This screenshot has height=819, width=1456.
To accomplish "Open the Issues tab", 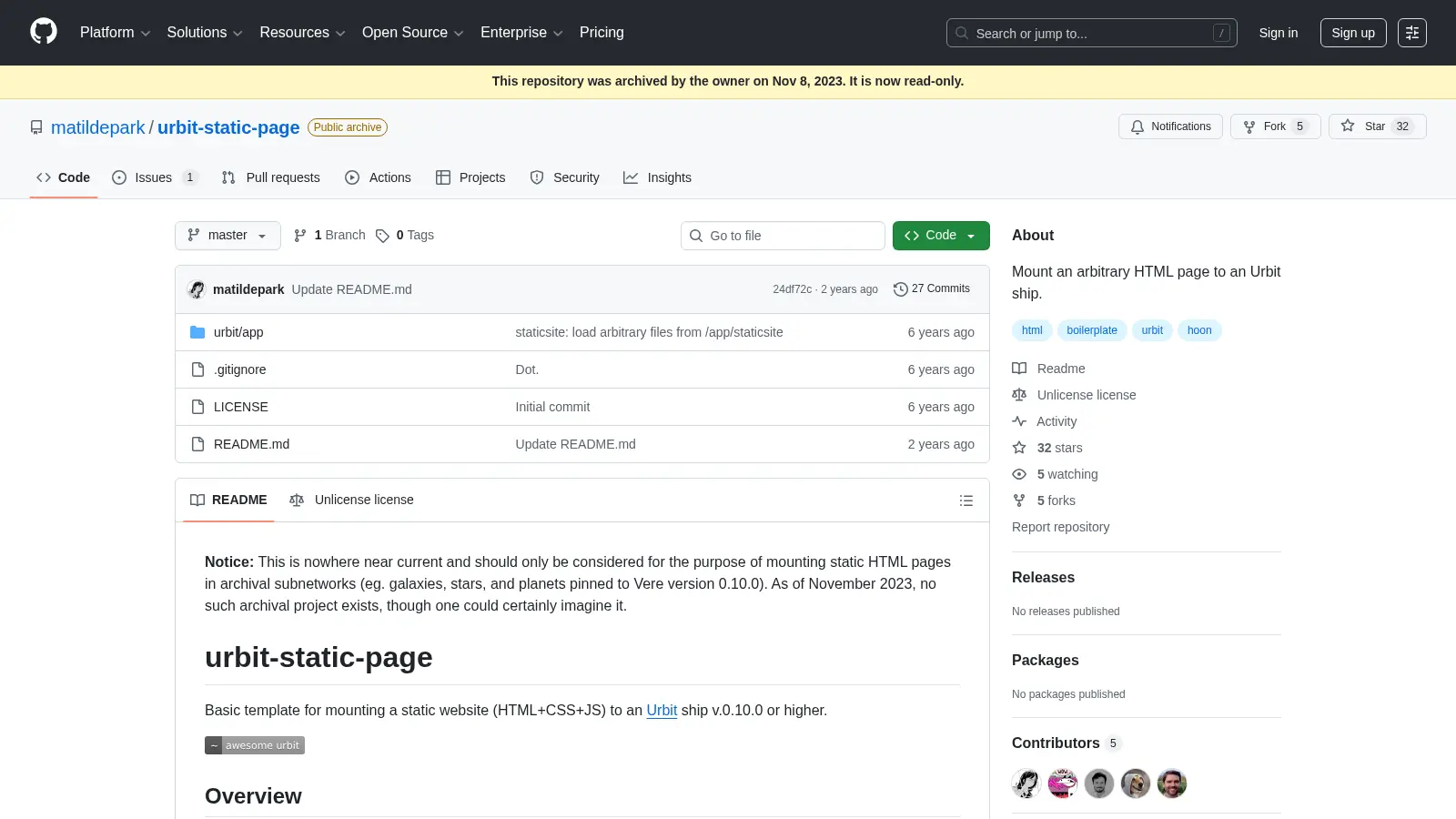I will 155,177.
